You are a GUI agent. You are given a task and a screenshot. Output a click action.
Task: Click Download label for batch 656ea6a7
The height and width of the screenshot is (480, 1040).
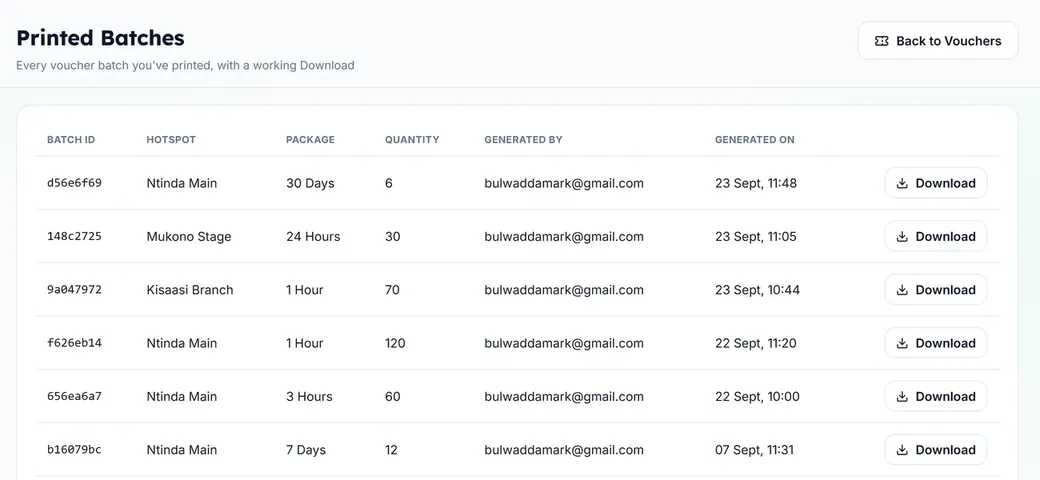coord(945,396)
